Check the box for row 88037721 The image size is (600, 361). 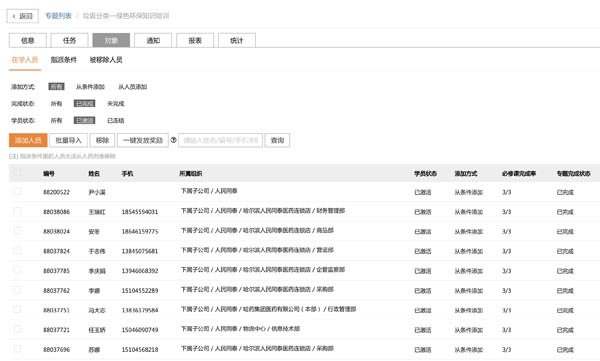click(17, 329)
